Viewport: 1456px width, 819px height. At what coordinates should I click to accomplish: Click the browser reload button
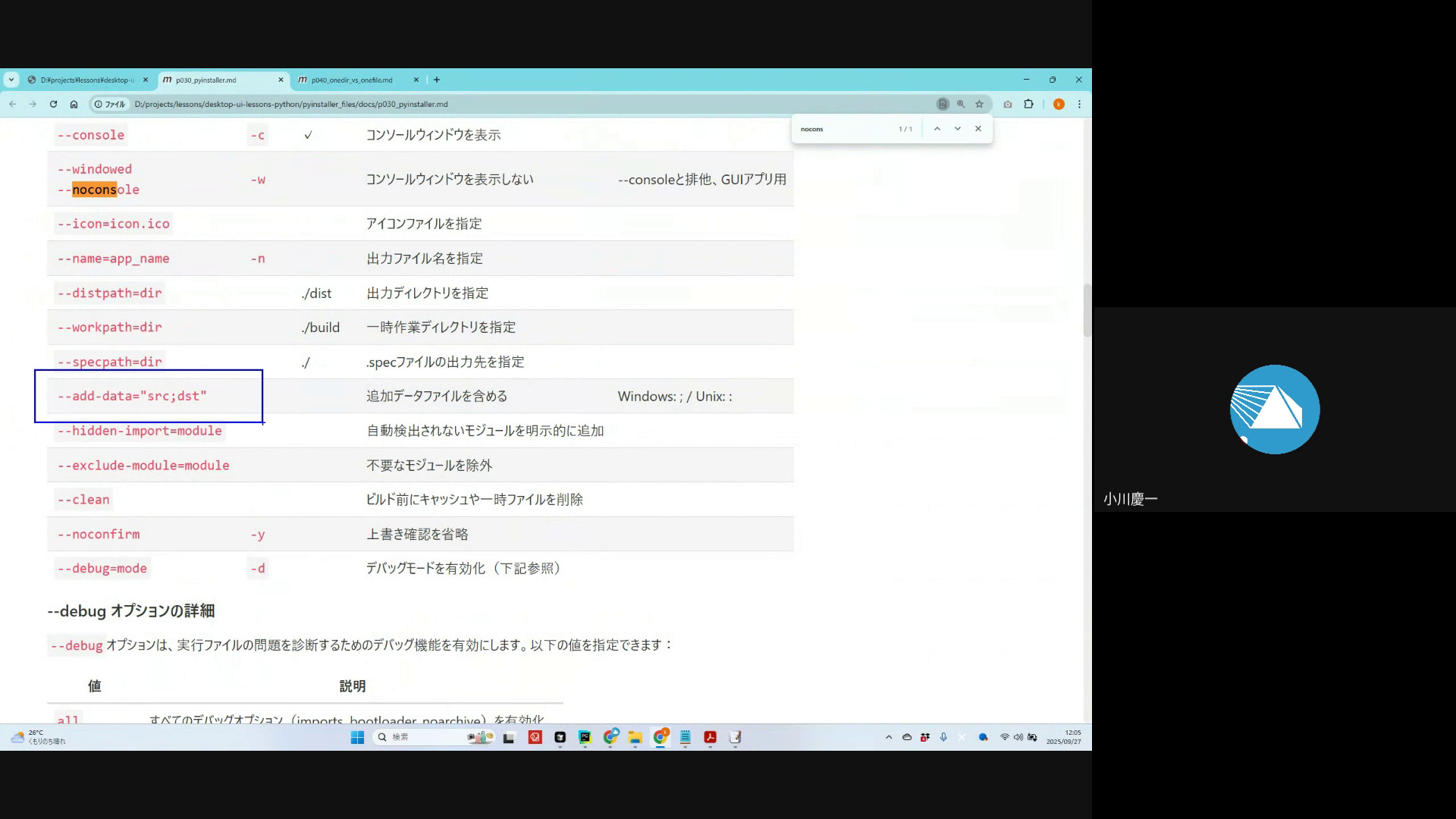pos(53,104)
